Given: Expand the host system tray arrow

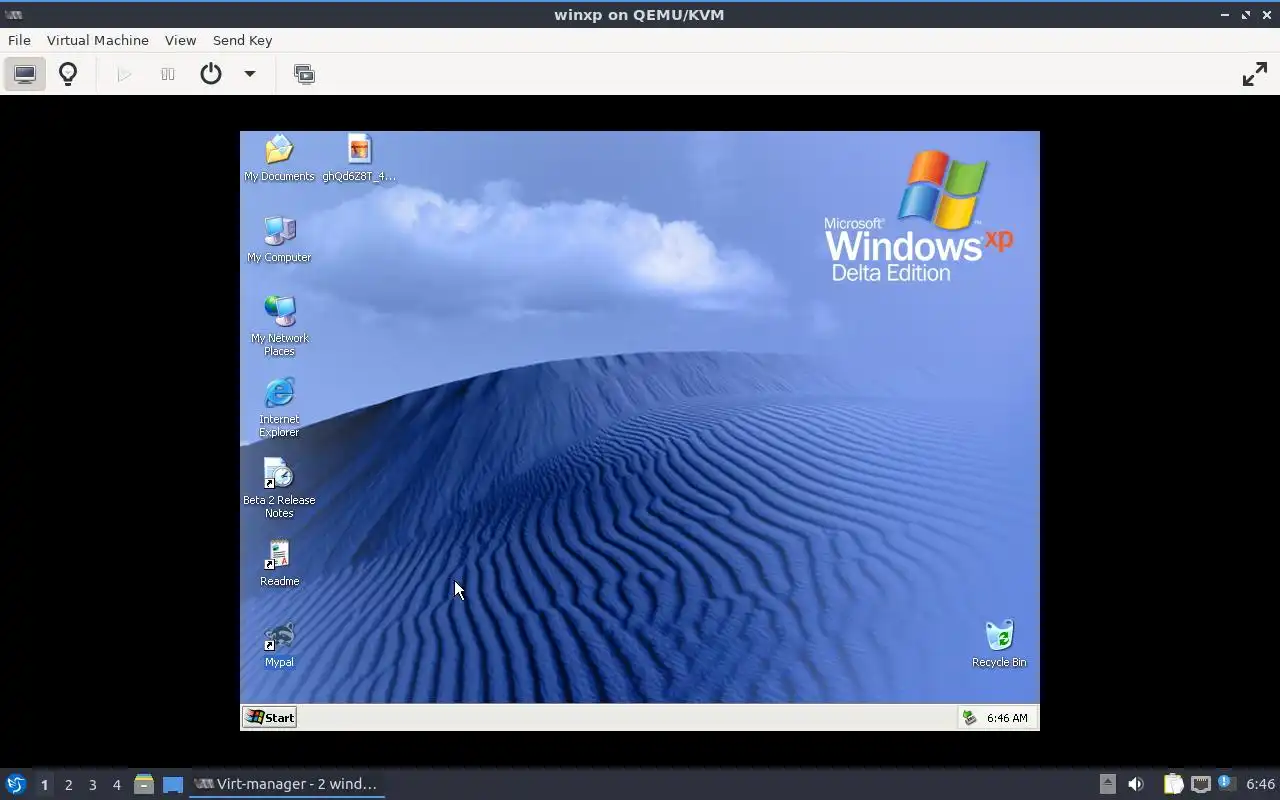Looking at the screenshot, I should coord(1107,784).
